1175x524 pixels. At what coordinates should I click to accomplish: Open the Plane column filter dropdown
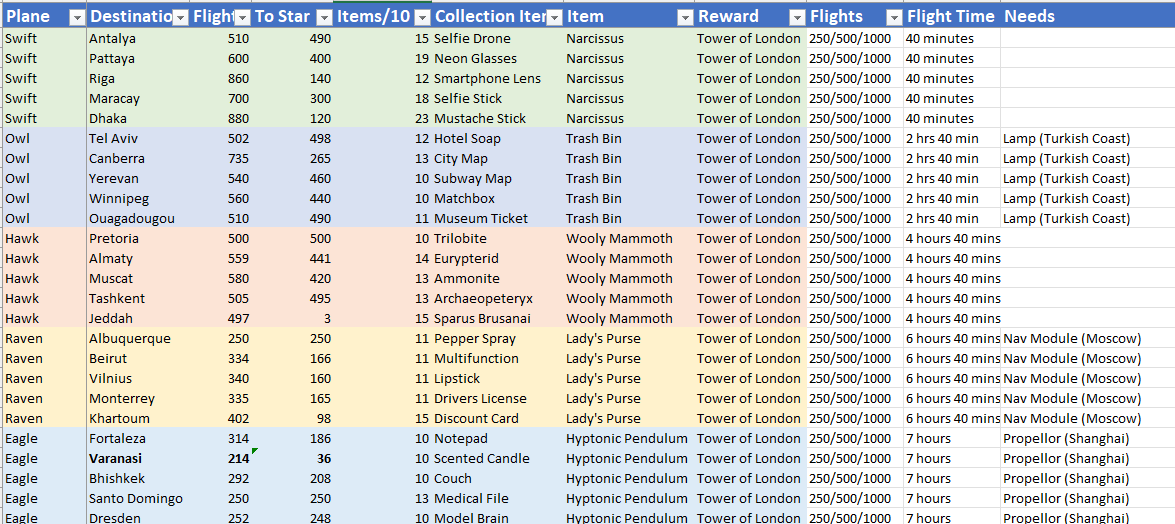click(x=77, y=17)
